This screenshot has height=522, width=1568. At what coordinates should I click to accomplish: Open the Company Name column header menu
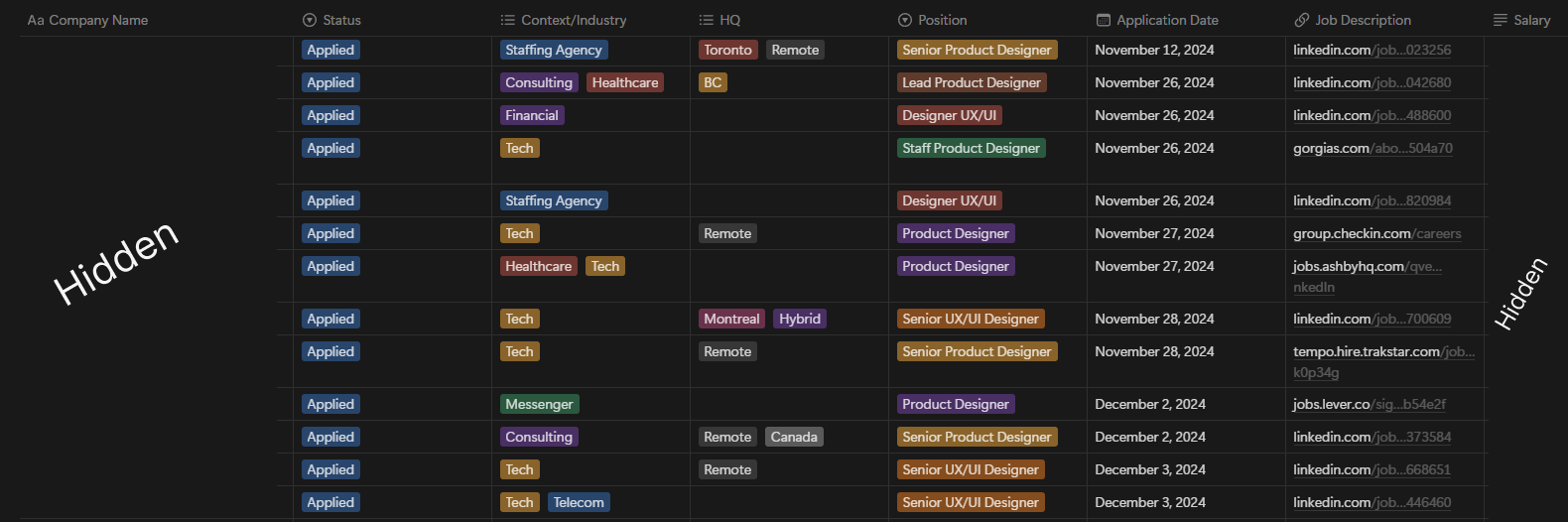pyautogui.click(x=98, y=20)
